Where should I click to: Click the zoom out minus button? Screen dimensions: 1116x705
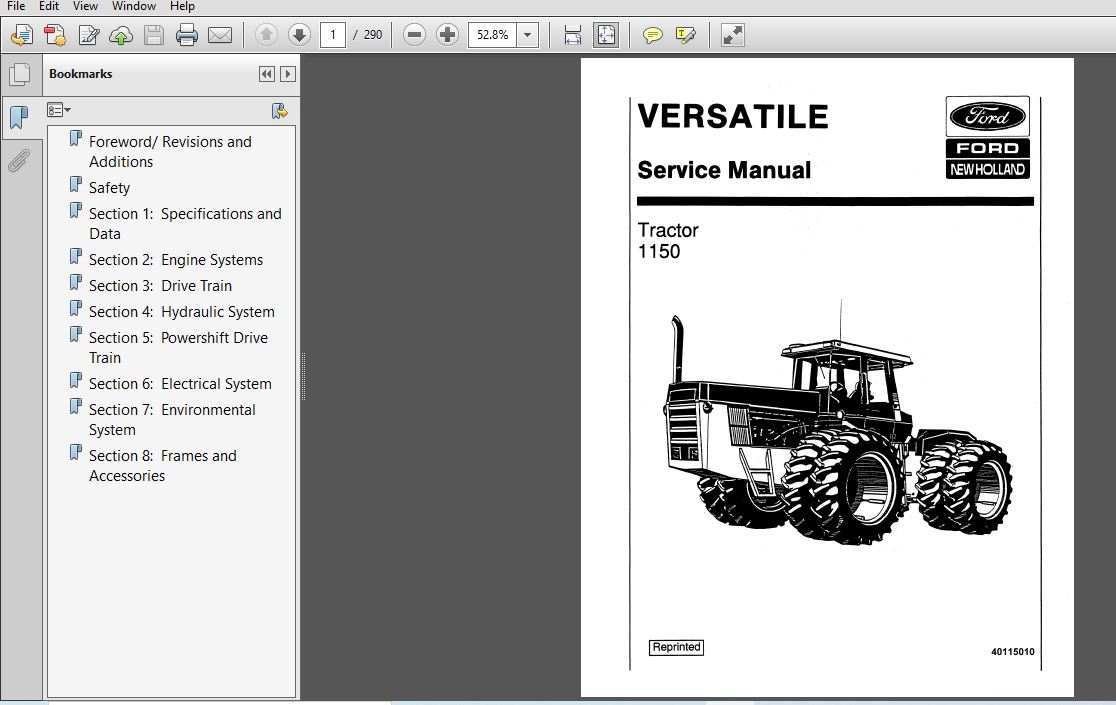click(414, 34)
